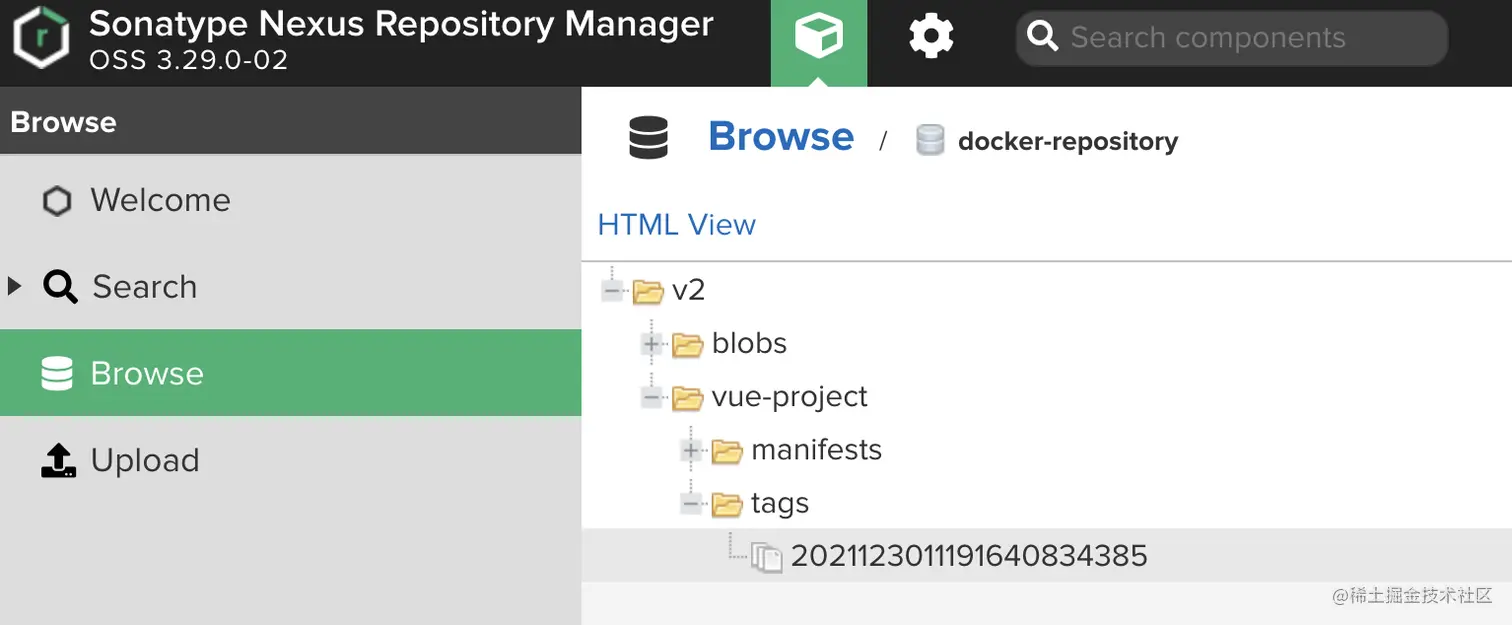Focus the Search components field

[1232, 38]
